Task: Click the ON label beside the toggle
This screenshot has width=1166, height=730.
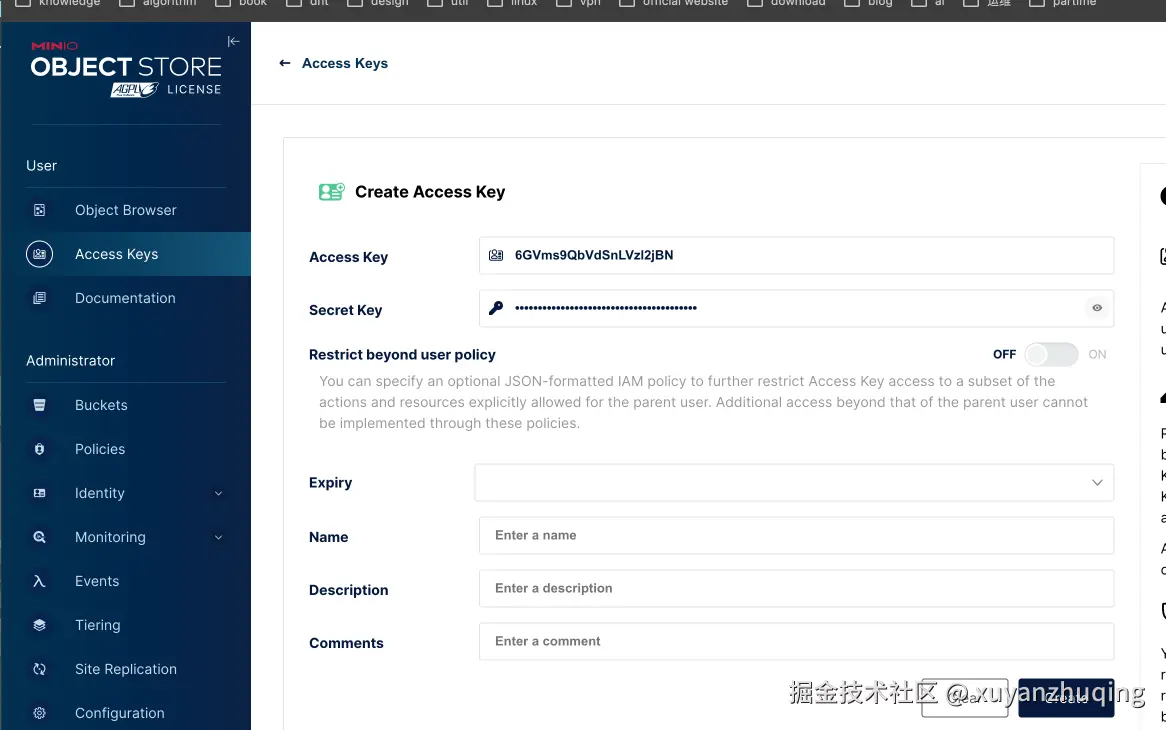Action: [1097, 355]
